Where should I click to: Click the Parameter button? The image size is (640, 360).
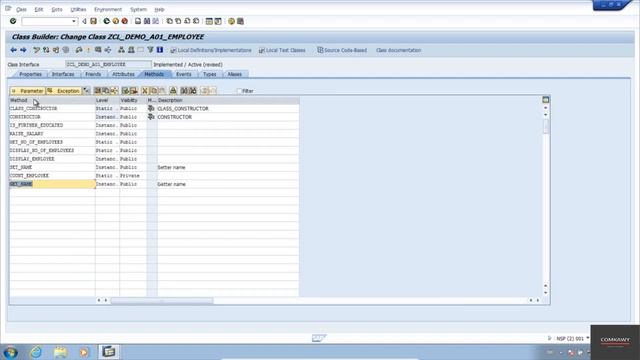click(x=28, y=91)
